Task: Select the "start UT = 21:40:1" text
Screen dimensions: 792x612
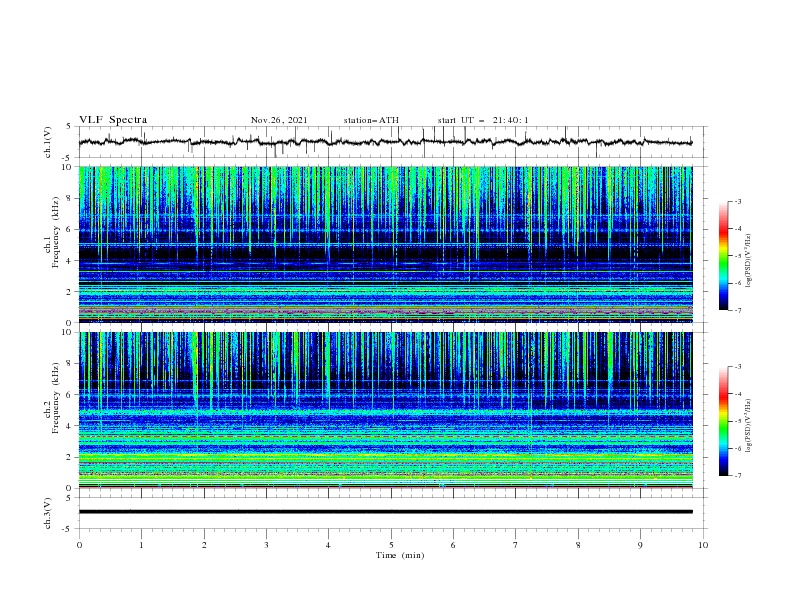Action: 483,120
